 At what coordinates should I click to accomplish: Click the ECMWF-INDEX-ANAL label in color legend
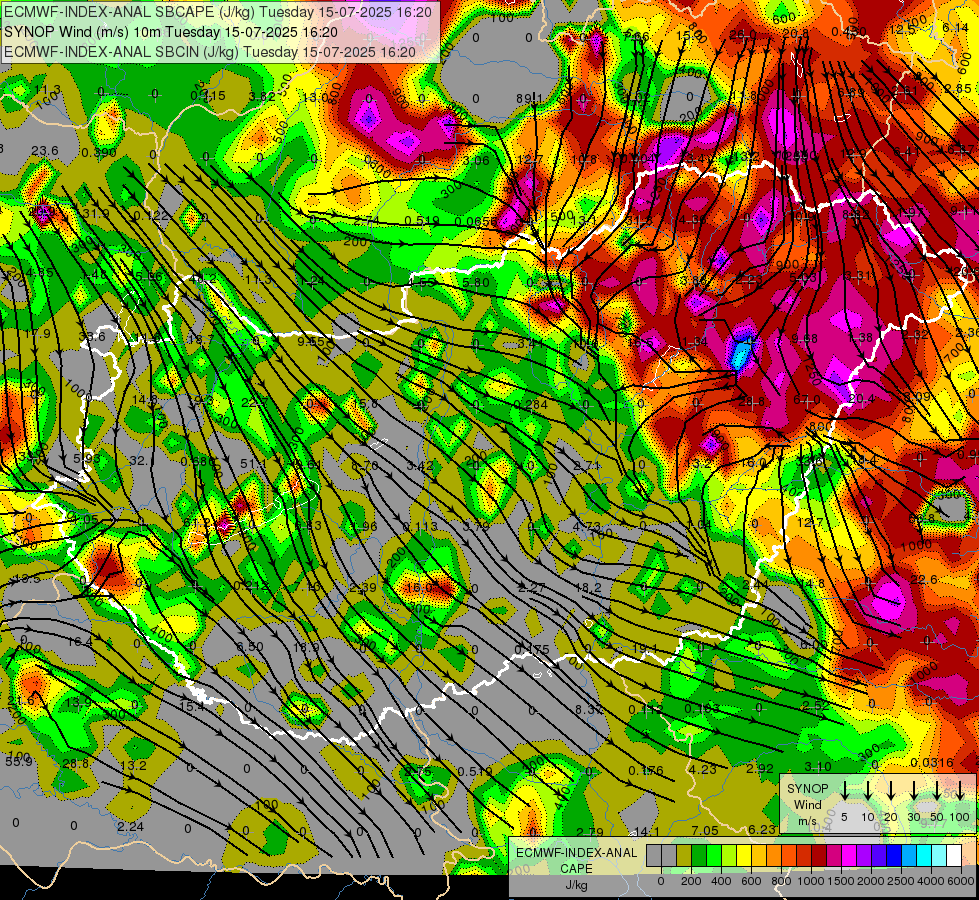[x=576, y=853]
